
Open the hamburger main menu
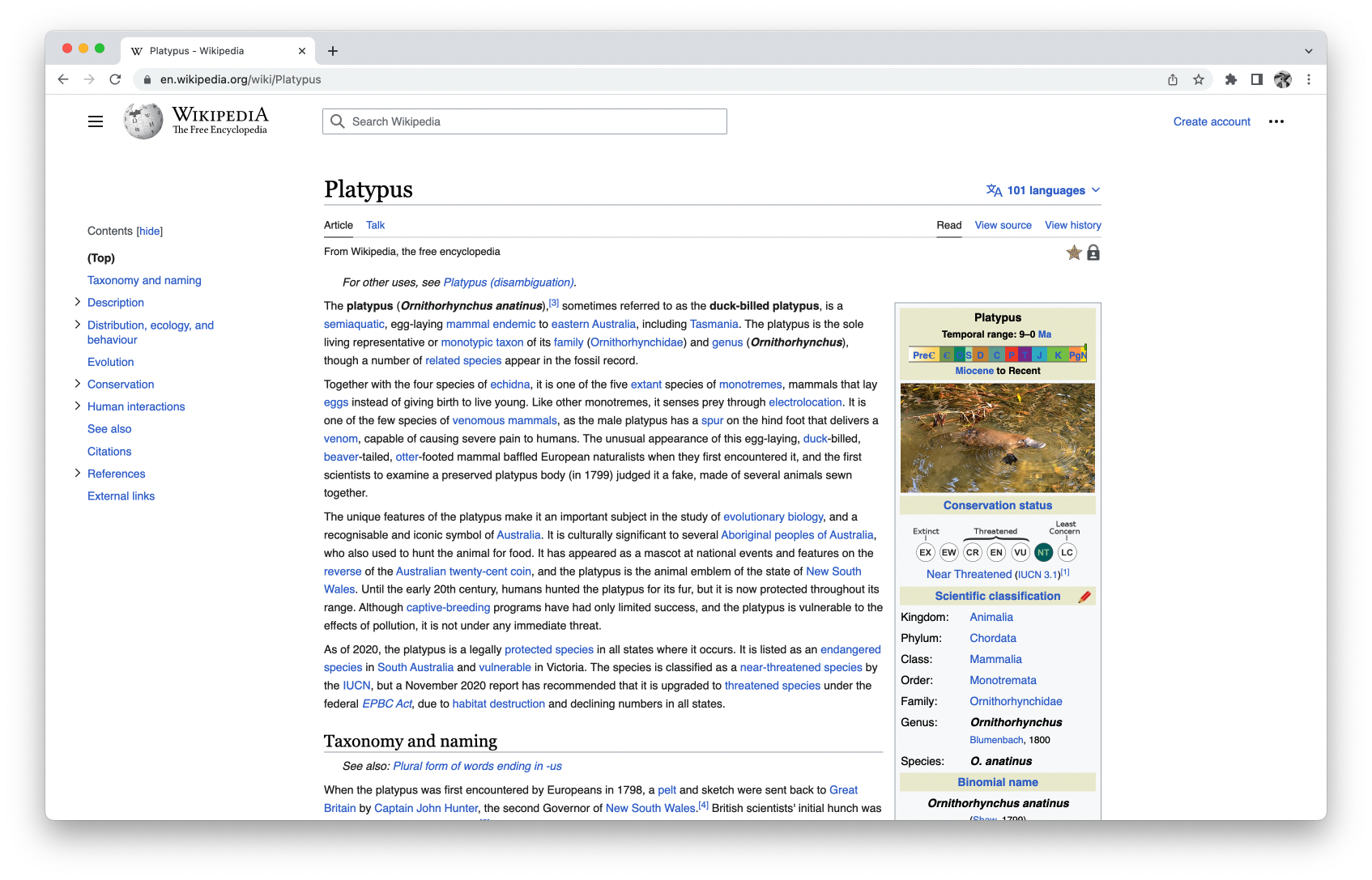(95, 121)
